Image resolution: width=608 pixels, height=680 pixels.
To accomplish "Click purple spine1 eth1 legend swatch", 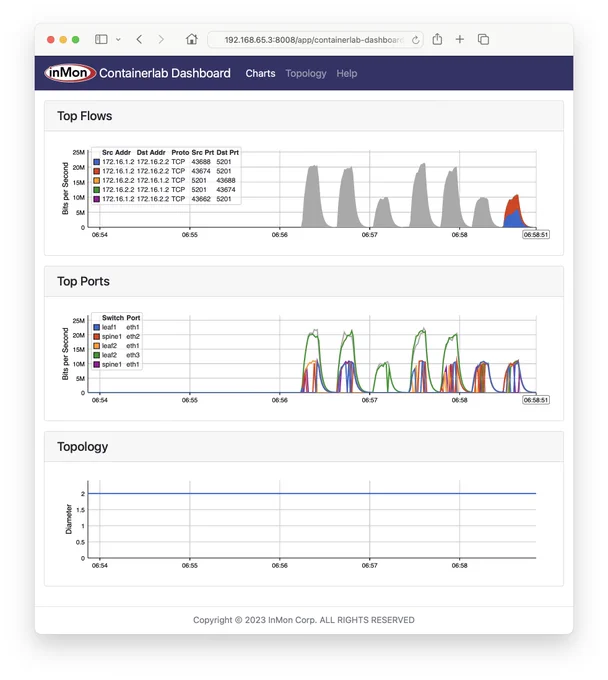I will [97, 364].
